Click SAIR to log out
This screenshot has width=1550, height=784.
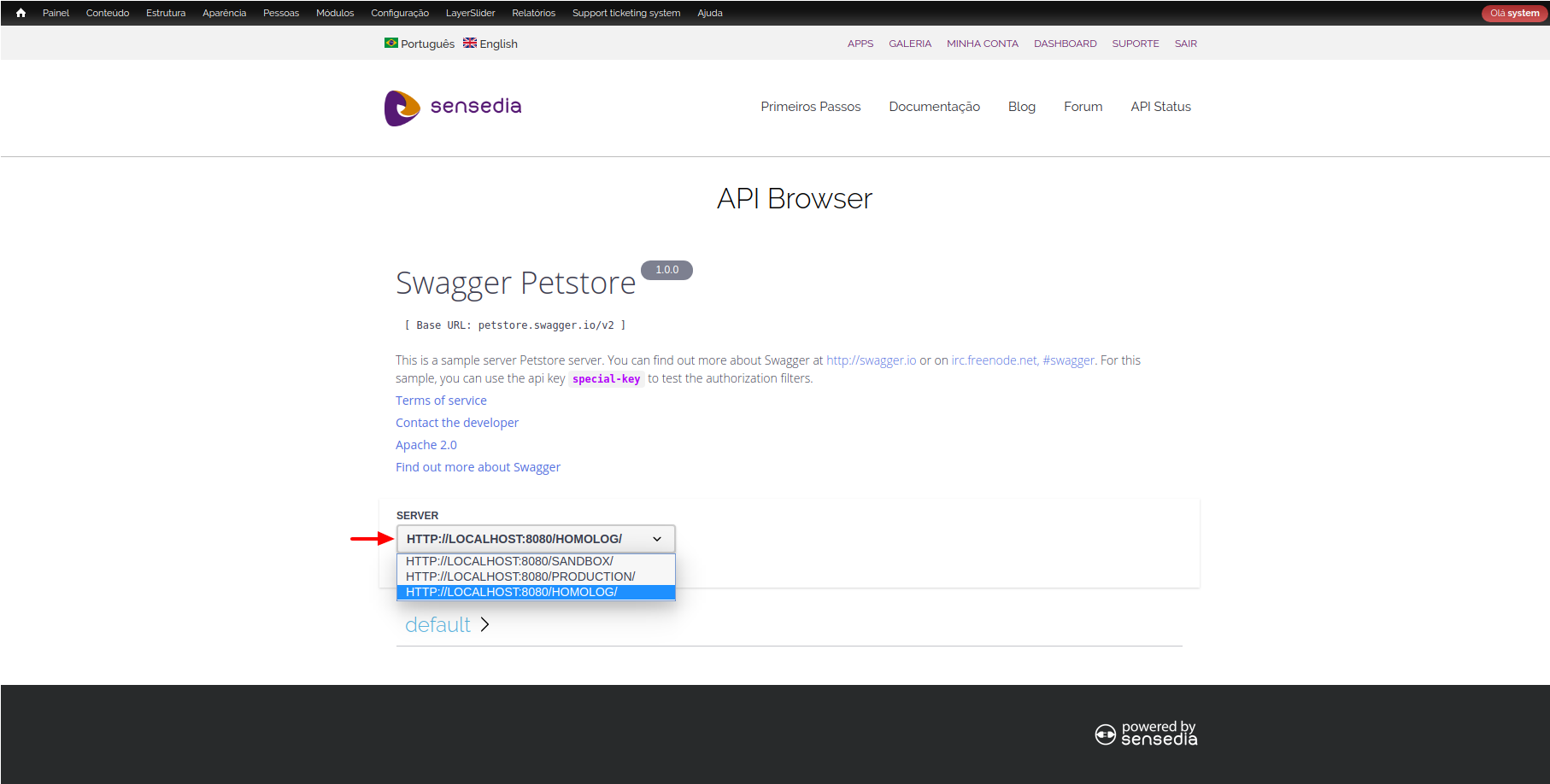point(1185,43)
